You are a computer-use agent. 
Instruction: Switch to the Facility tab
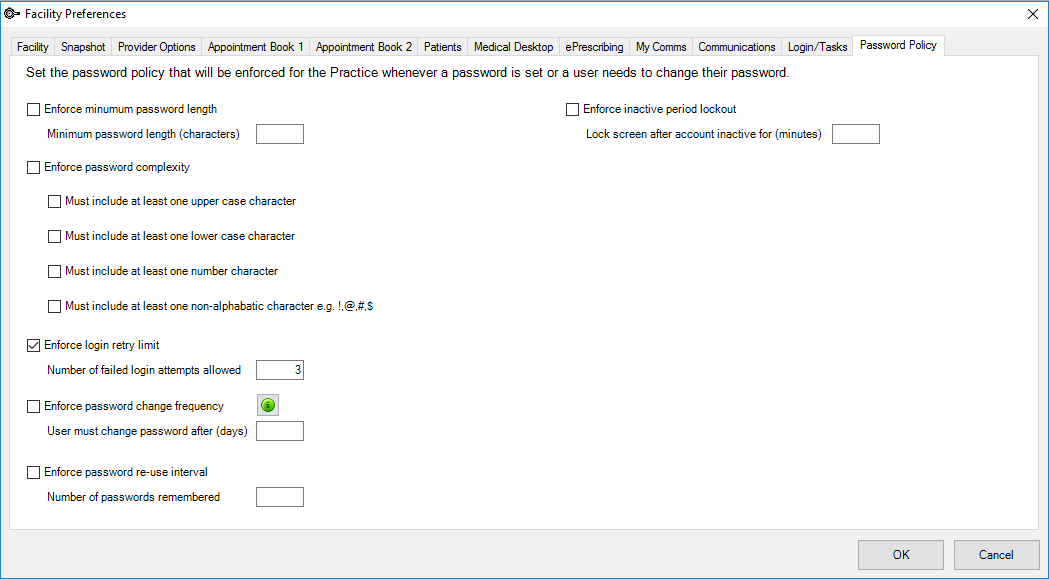33,47
